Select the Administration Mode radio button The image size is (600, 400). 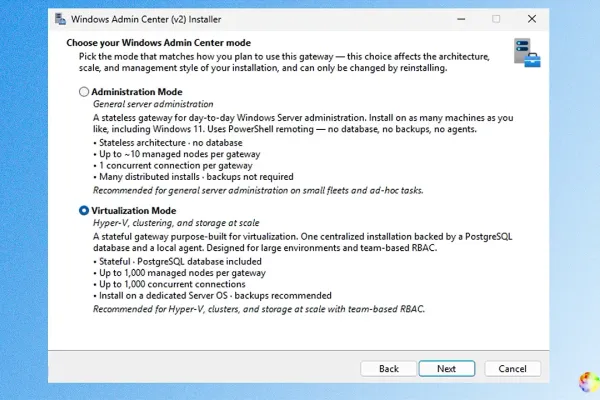pyautogui.click(x=84, y=92)
